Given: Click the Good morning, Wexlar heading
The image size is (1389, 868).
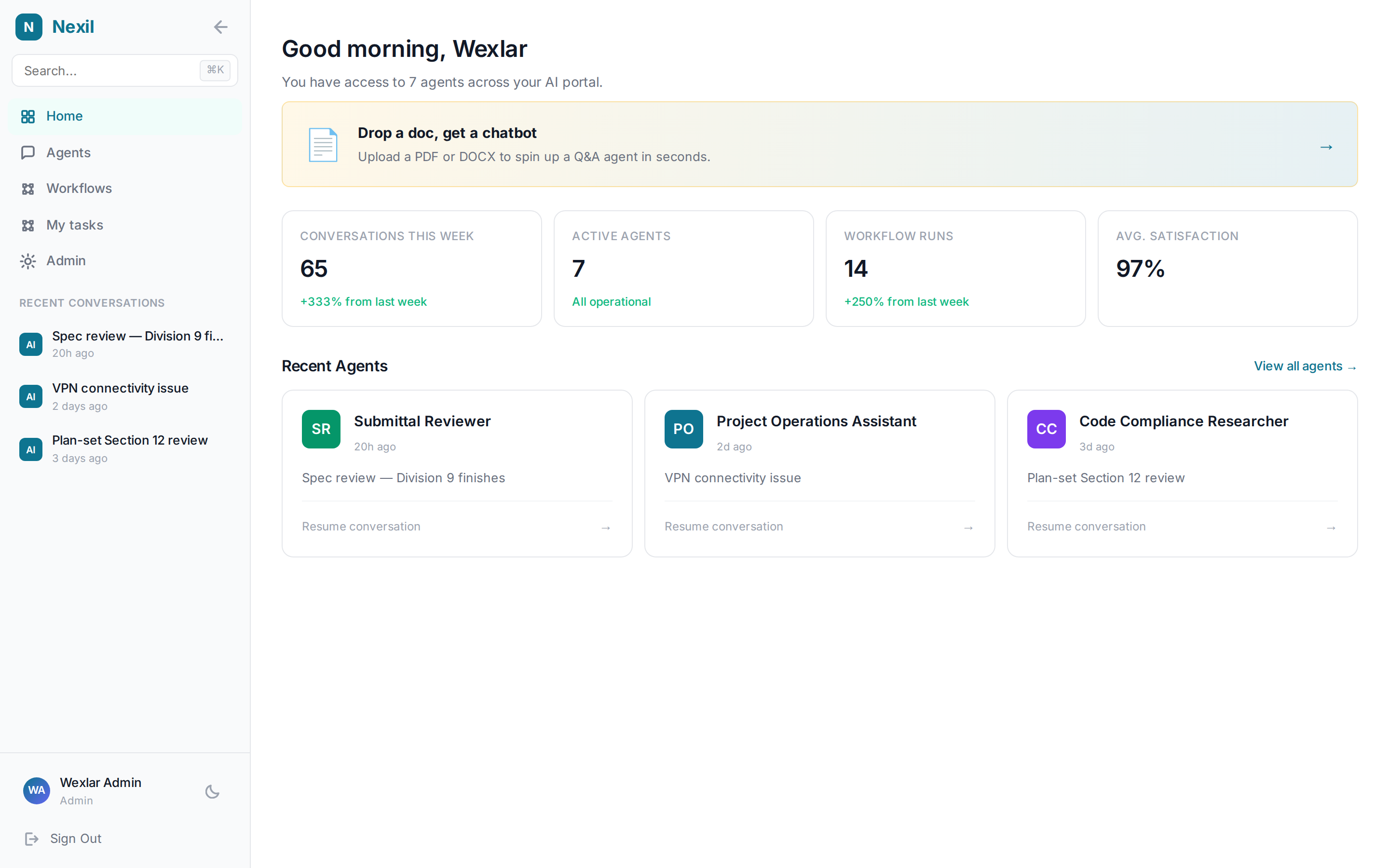Looking at the screenshot, I should point(404,49).
